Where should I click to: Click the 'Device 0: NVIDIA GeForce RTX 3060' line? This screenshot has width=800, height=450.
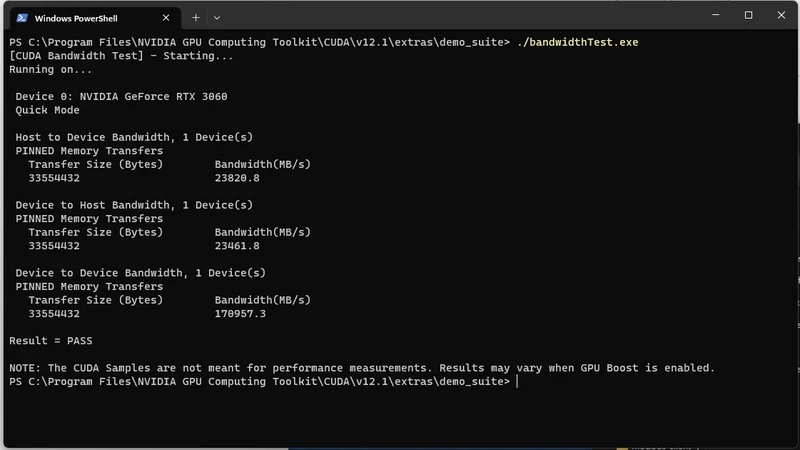tap(121, 96)
